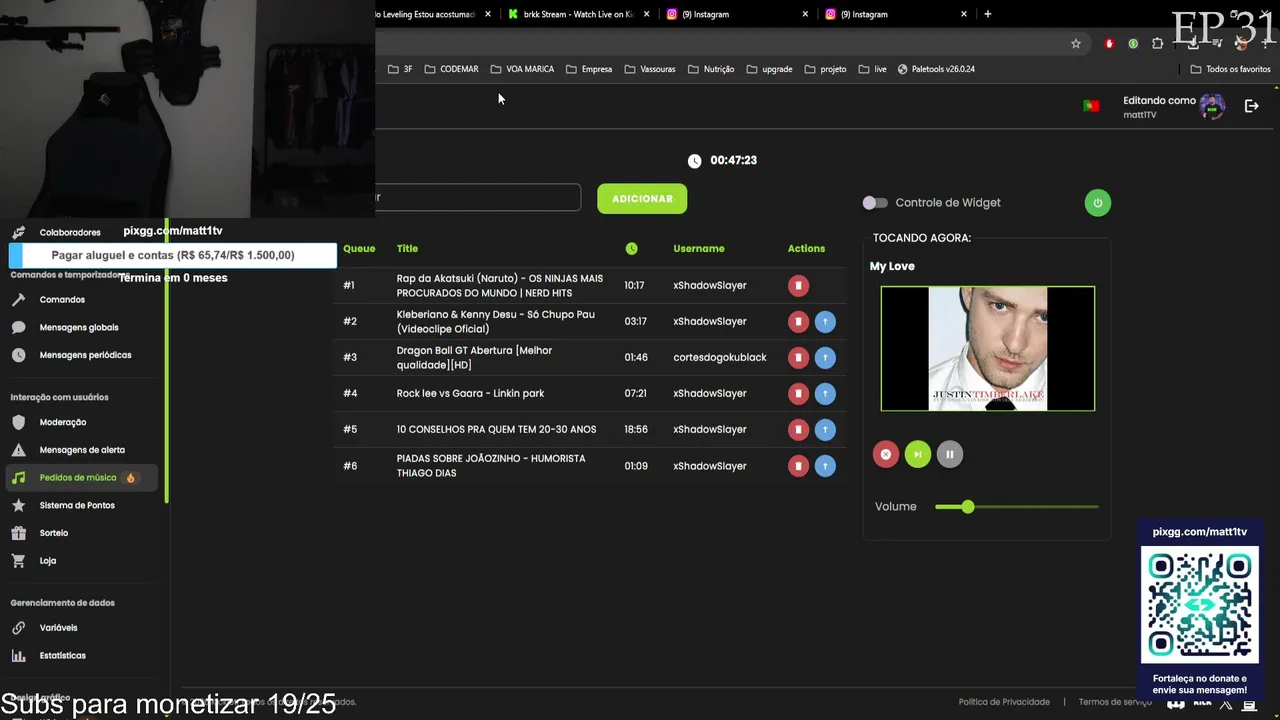Open Variáveis in the sidebar
The width and height of the screenshot is (1280, 720).
(58, 628)
